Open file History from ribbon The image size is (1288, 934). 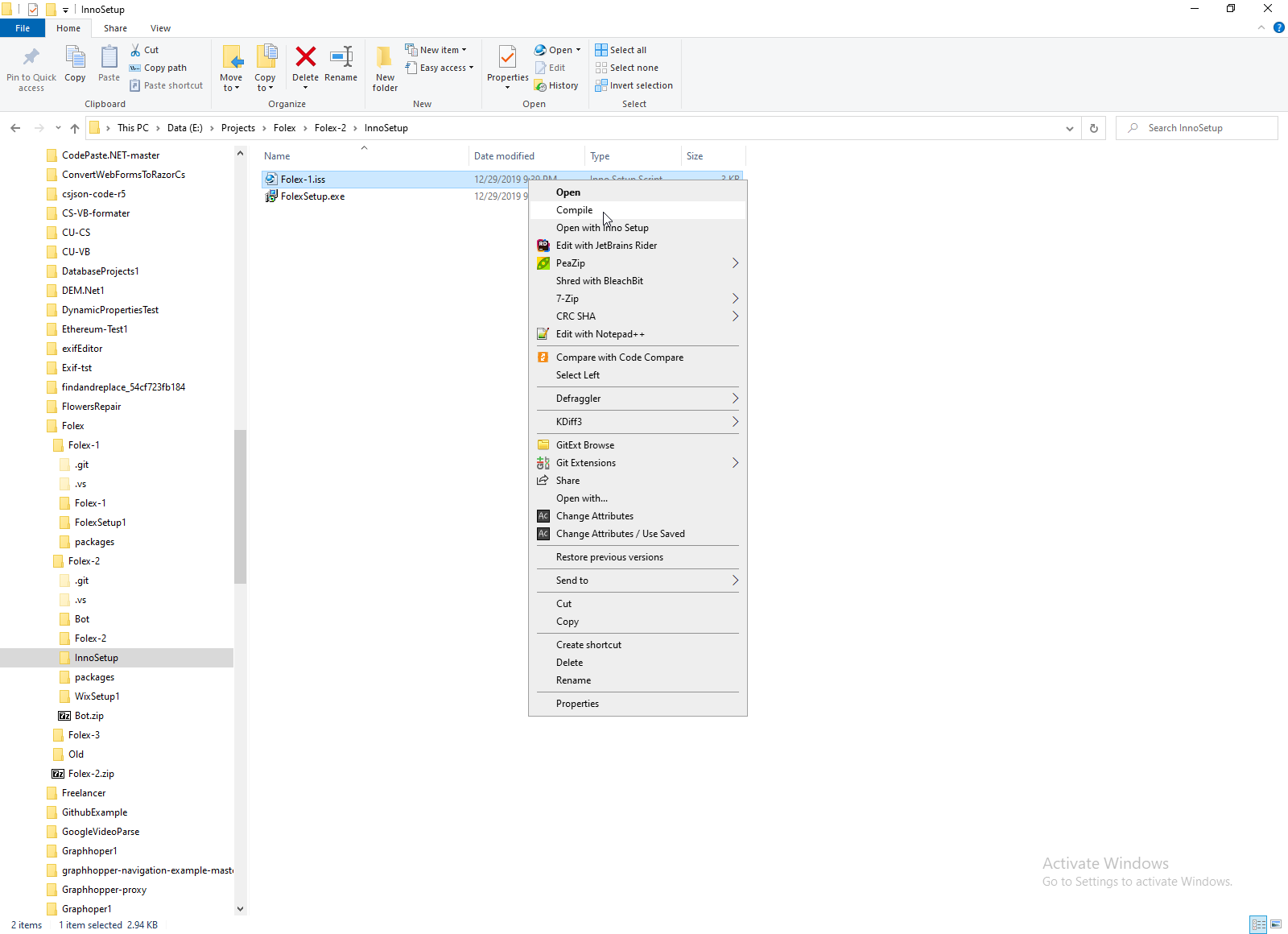pyautogui.click(x=556, y=85)
